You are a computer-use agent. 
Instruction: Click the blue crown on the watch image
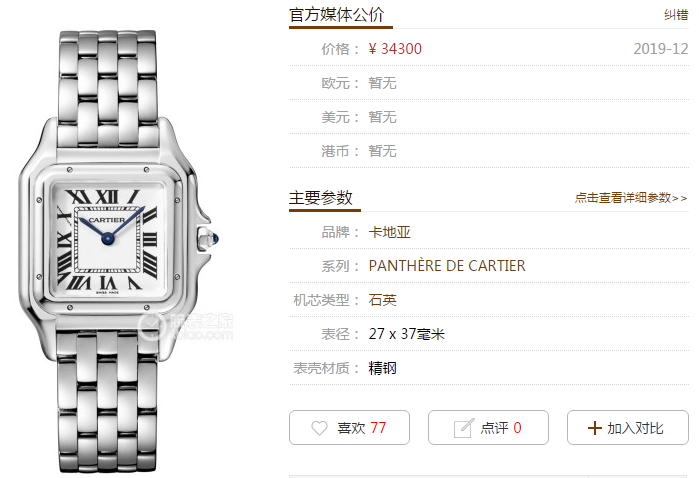[x=215, y=239]
